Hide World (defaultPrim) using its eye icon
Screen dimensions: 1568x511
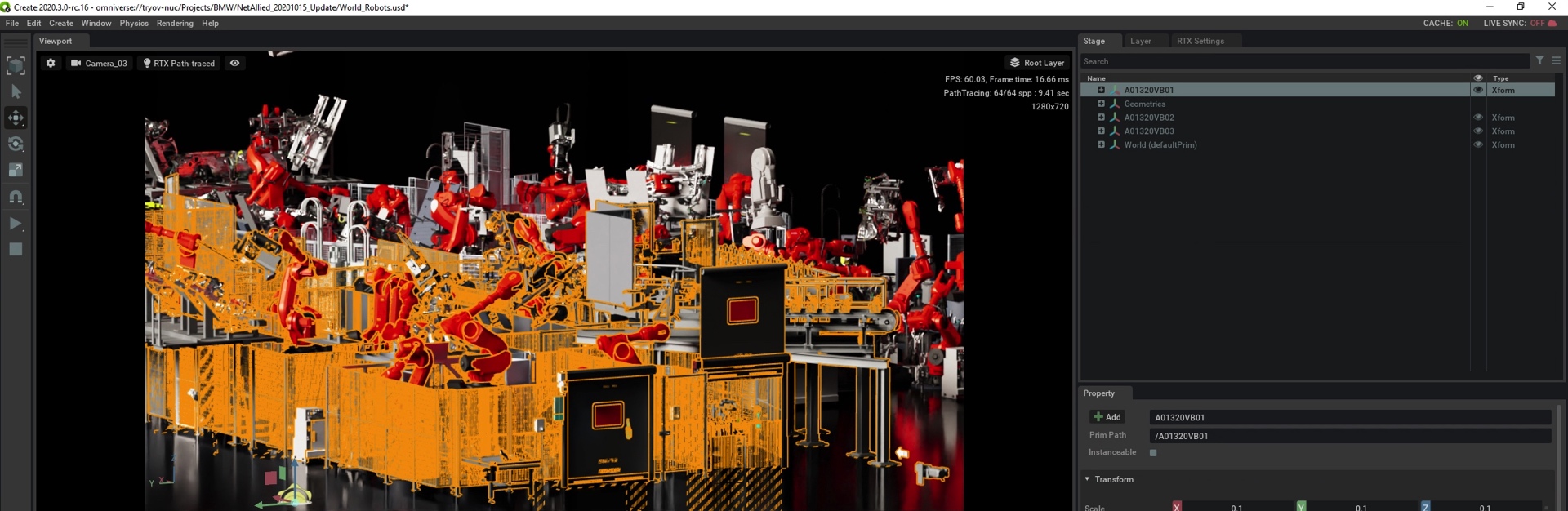pyautogui.click(x=1477, y=145)
